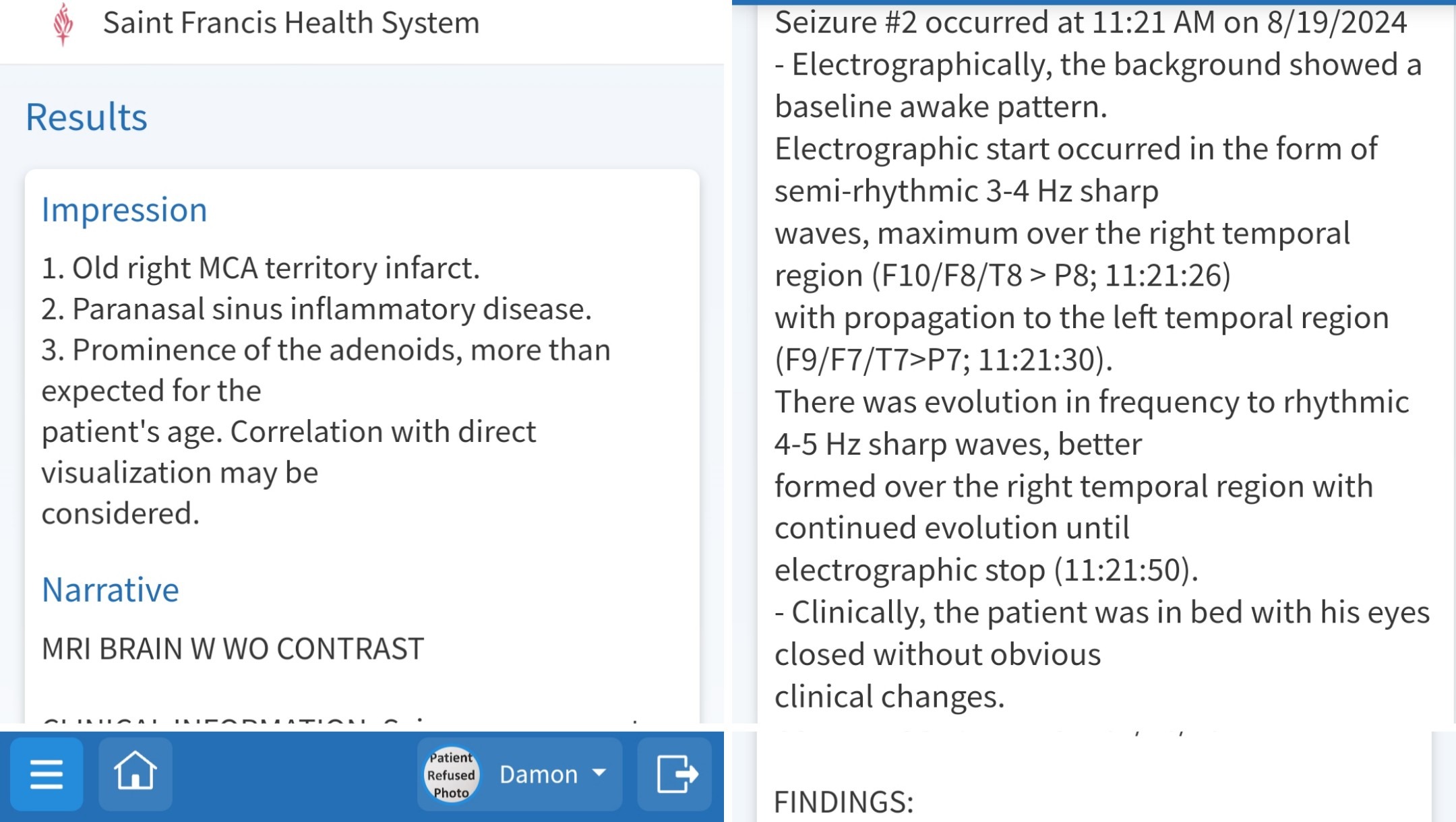Click the 'baseline awake pattern' text

point(940,107)
